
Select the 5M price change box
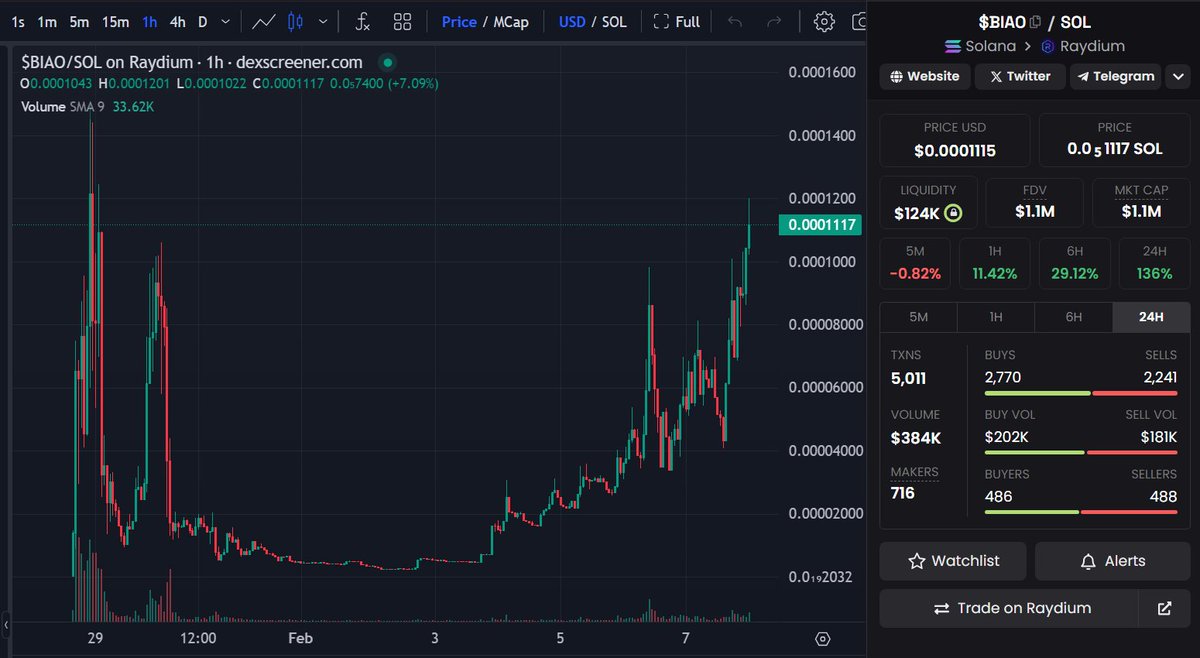tap(916, 264)
